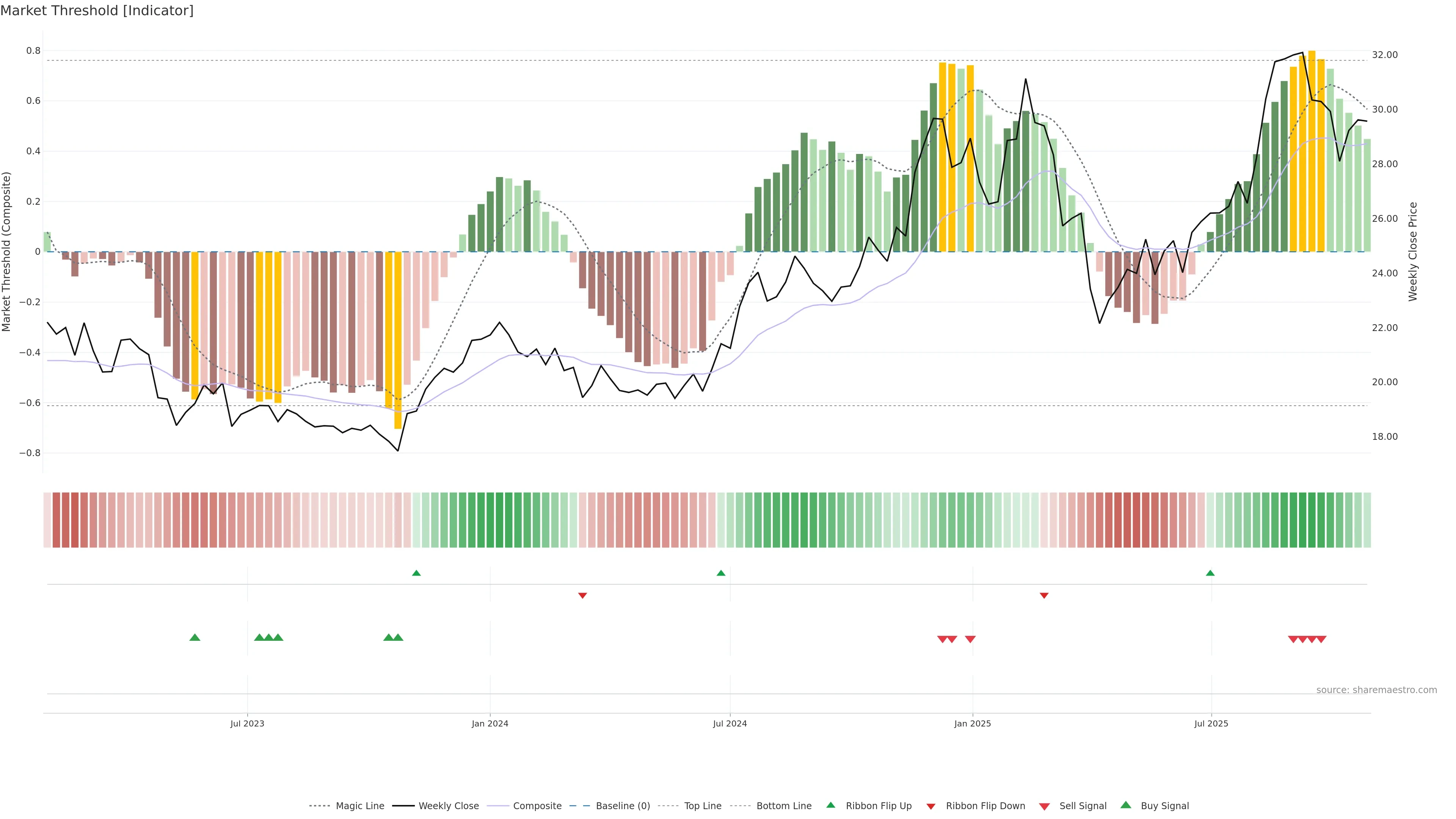This screenshot has height=819, width=1456.
Task: Click the Jul 2023 x-axis tick label
Action: 247,723
